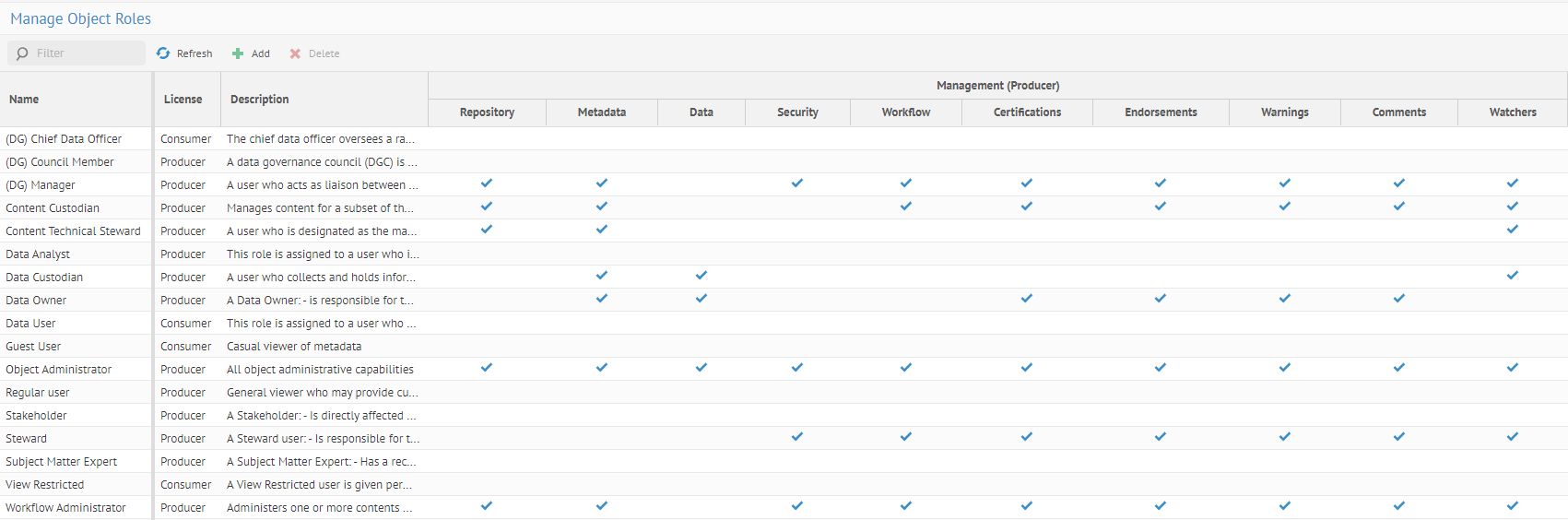Uncheck Certifications for Data Owner
The height and width of the screenshot is (520, 1568).
[x=1027, y=299]
